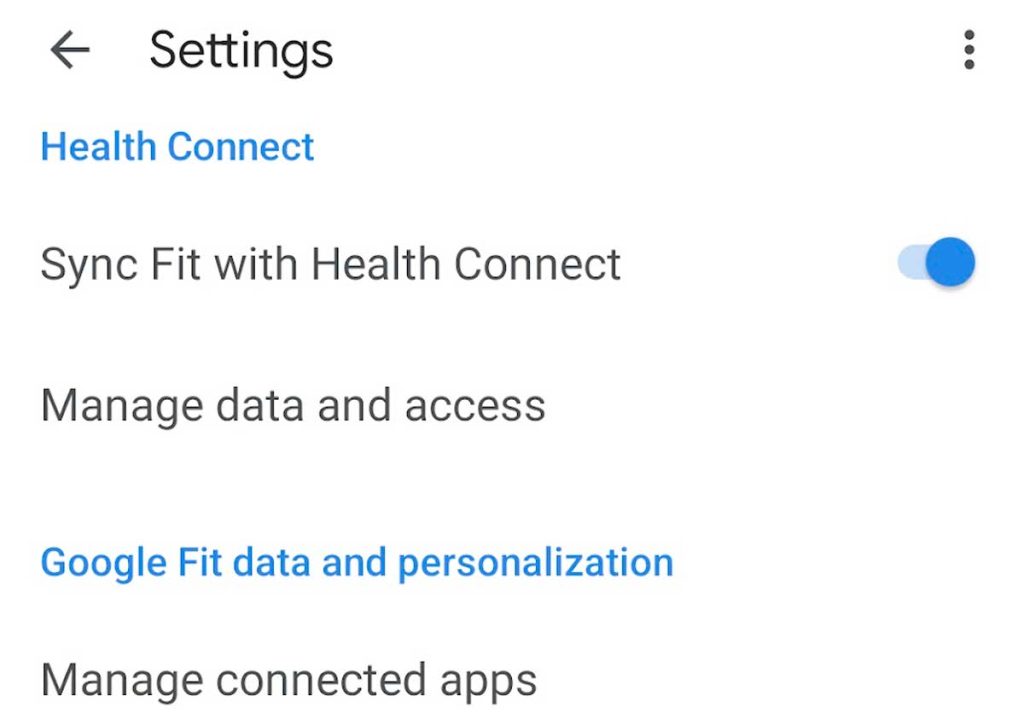1024x719 pixels.
Task: Toggle the Sync Fit with Health Connect switch
Action: 936,264
